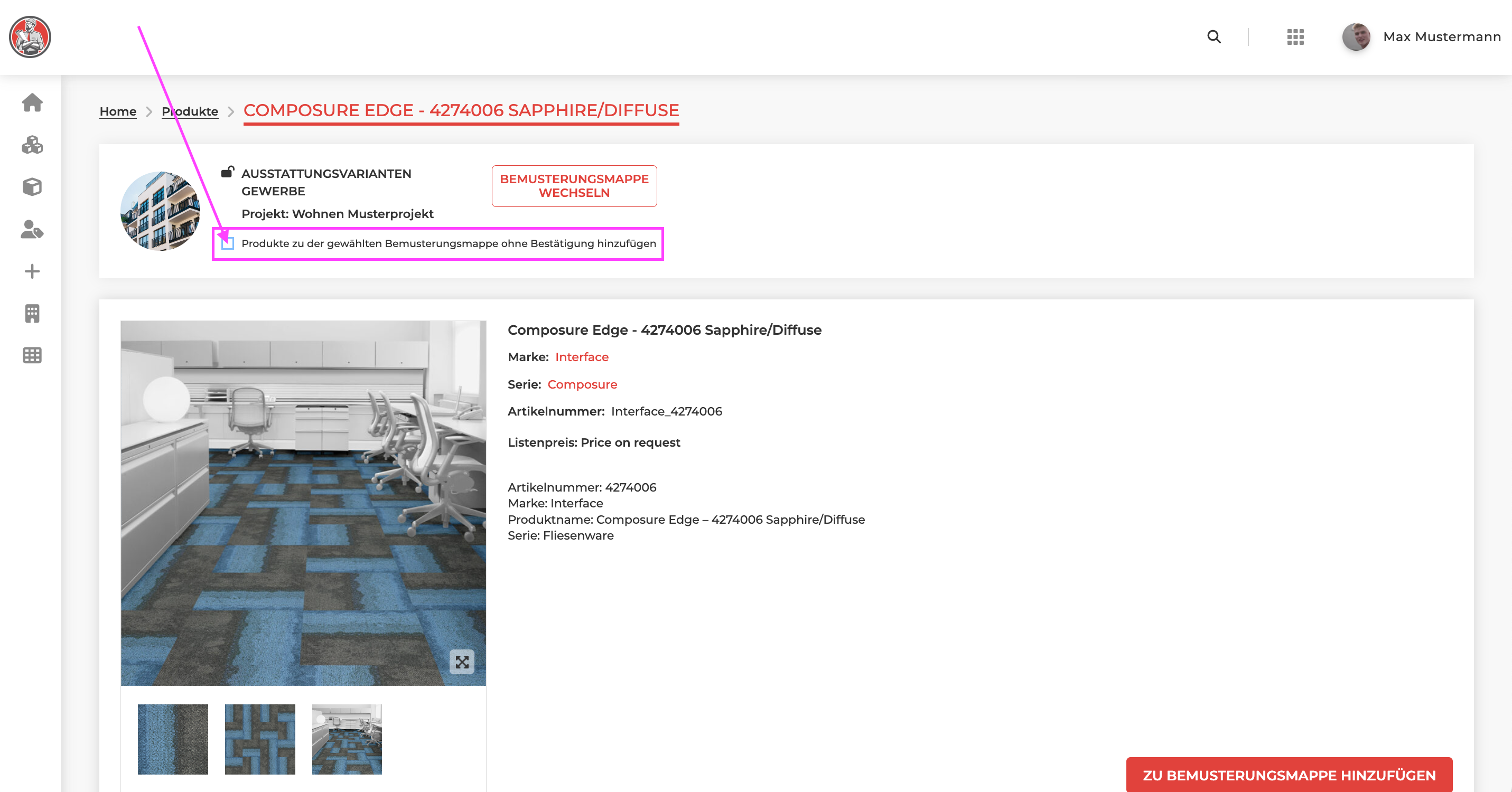Open the user tag sidebar icon
This screenshot has width=1512, height=792.
click(32, 229)
